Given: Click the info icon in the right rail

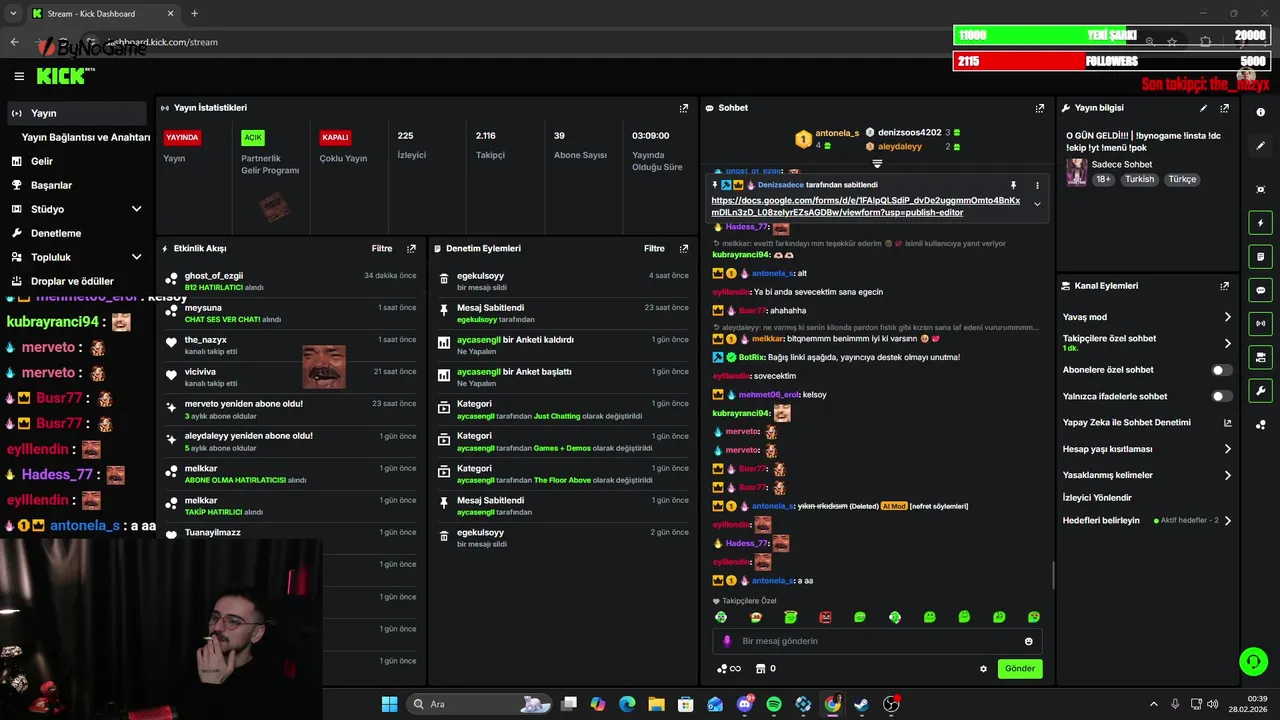Looking at the screenshot, I should coord(1261,112).
